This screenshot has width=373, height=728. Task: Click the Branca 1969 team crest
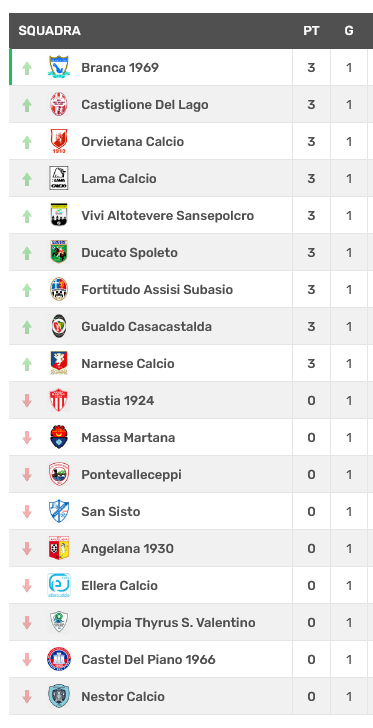pyautogui.click(x=59, y=67)
